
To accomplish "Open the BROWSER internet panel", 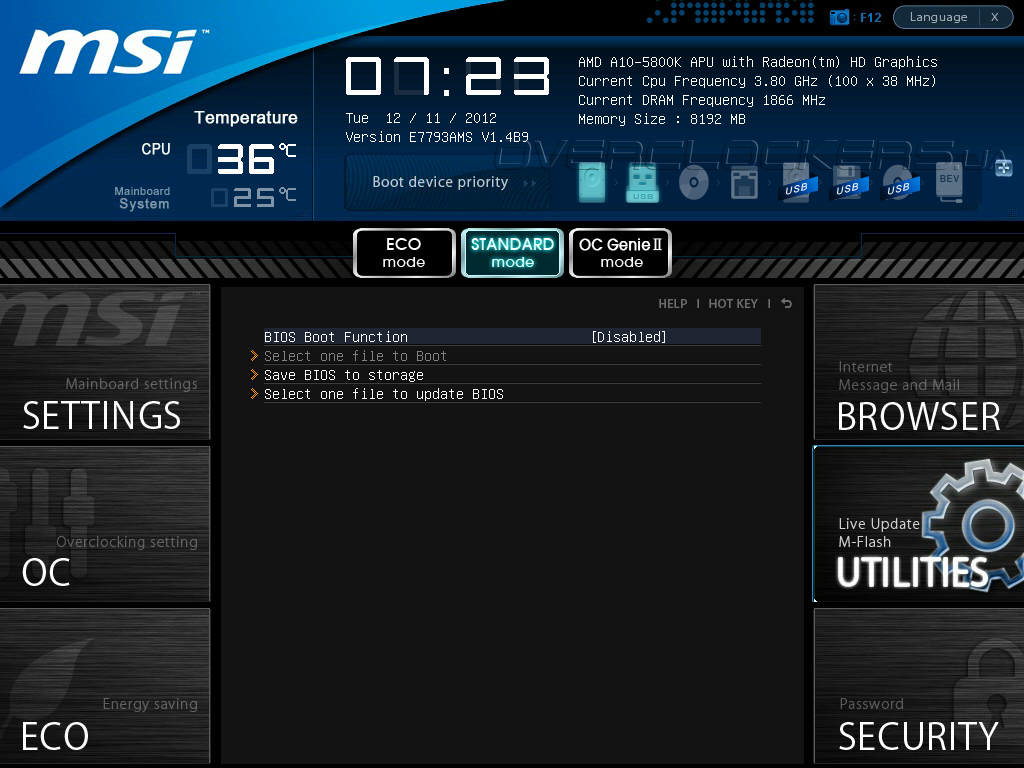I will tap(919, 362).
